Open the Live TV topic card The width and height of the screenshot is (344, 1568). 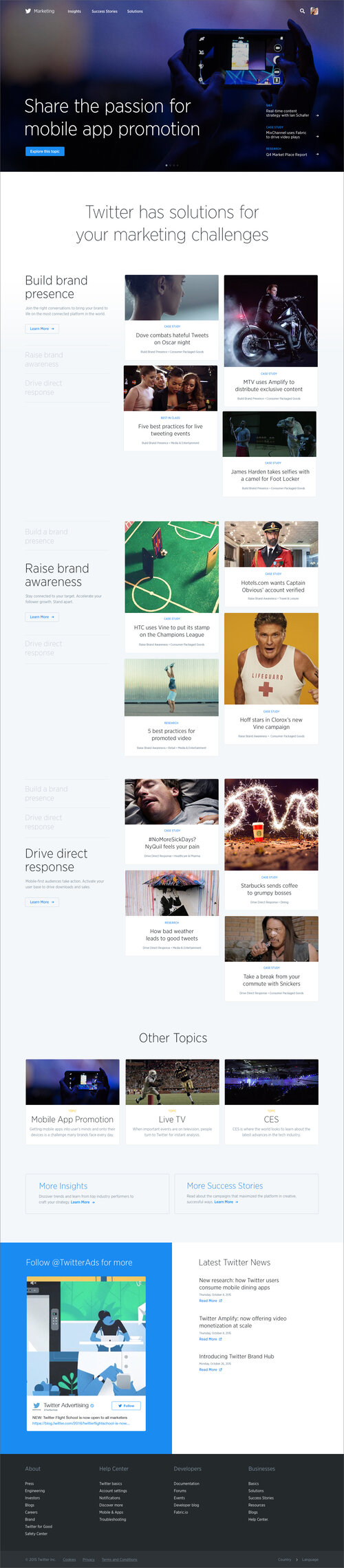pos(172,1101)
